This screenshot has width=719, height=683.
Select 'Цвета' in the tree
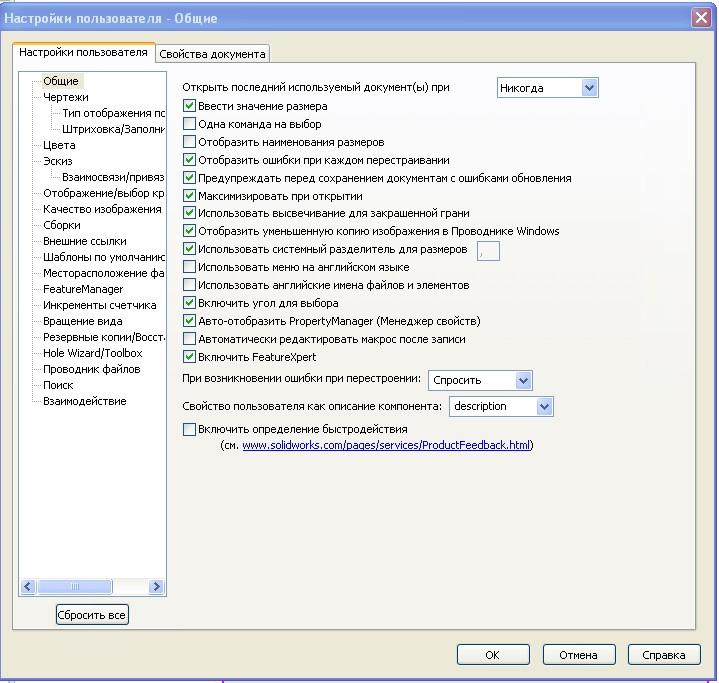(59, 145)
